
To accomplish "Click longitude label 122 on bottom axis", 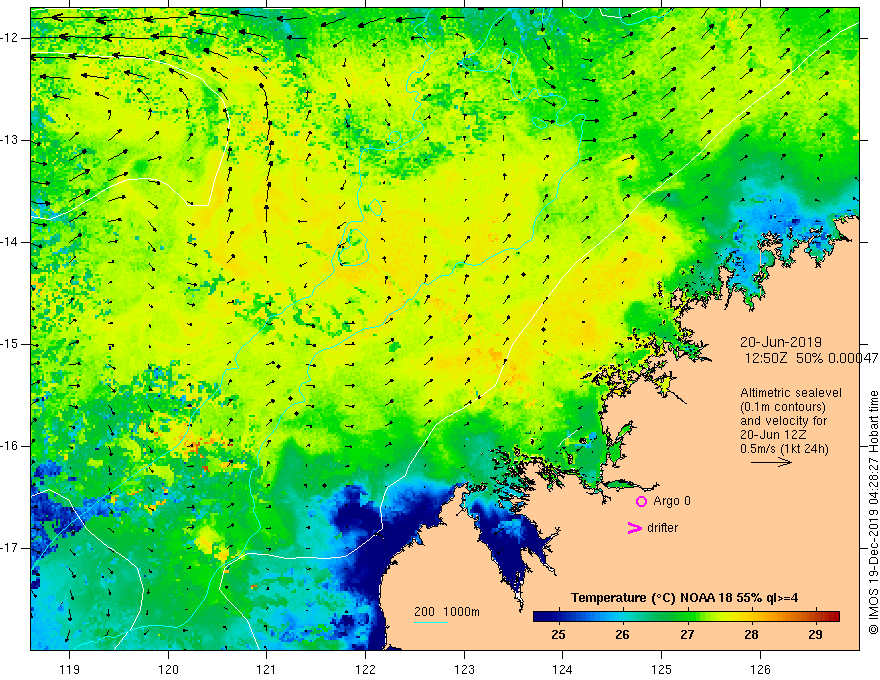I will click(x=365, y=669).
